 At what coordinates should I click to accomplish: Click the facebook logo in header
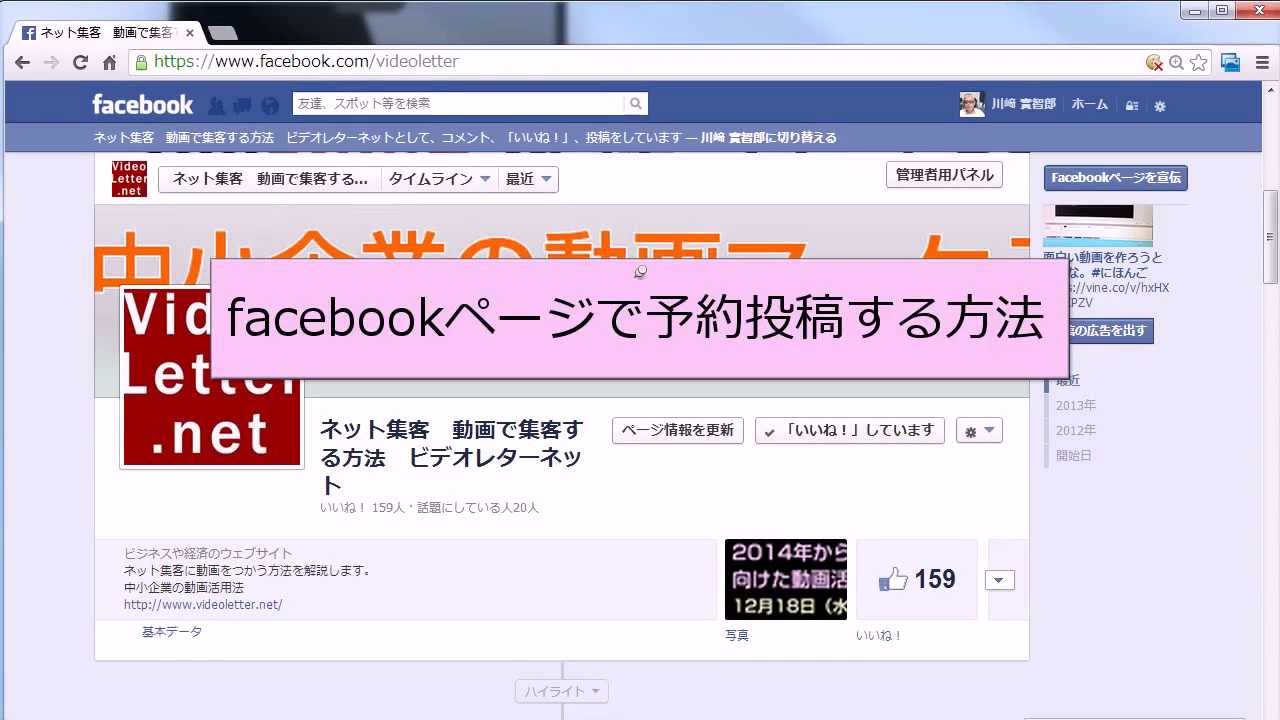(x=142, y=104)
